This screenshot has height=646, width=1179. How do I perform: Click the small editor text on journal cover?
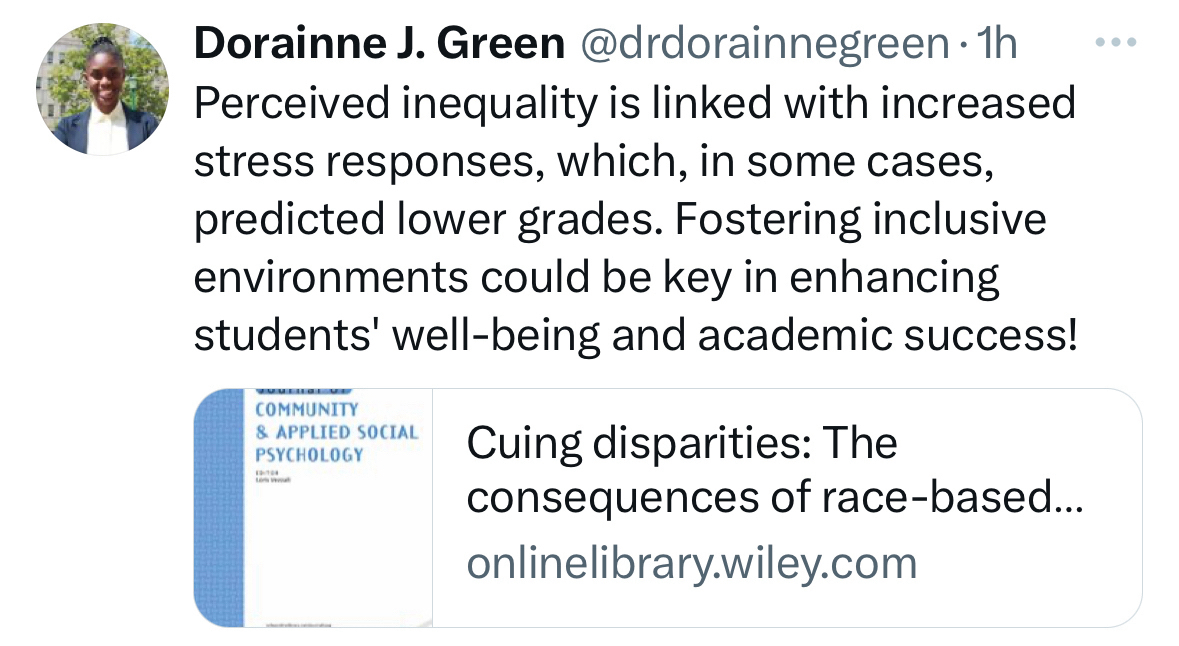pos(275,478)
